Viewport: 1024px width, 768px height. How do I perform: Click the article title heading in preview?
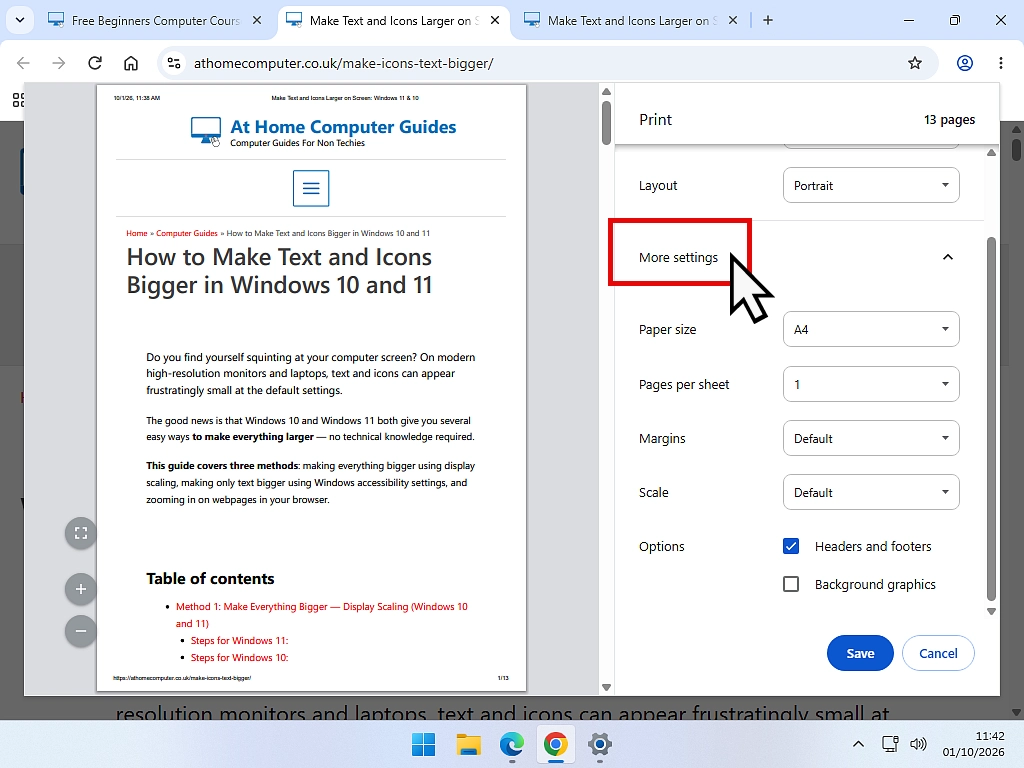(x=279, y=271)
